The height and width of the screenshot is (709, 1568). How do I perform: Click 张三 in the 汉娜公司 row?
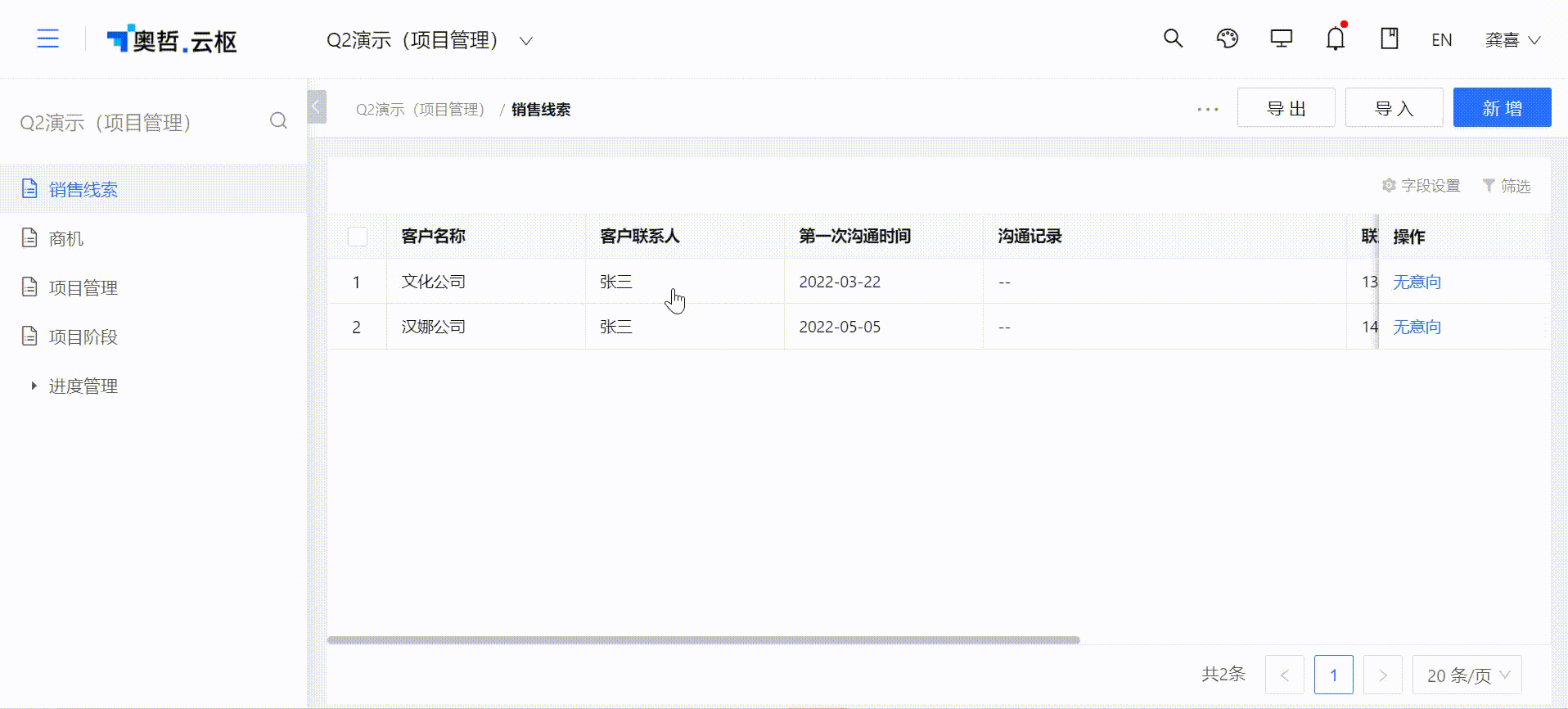click(616, 327)
